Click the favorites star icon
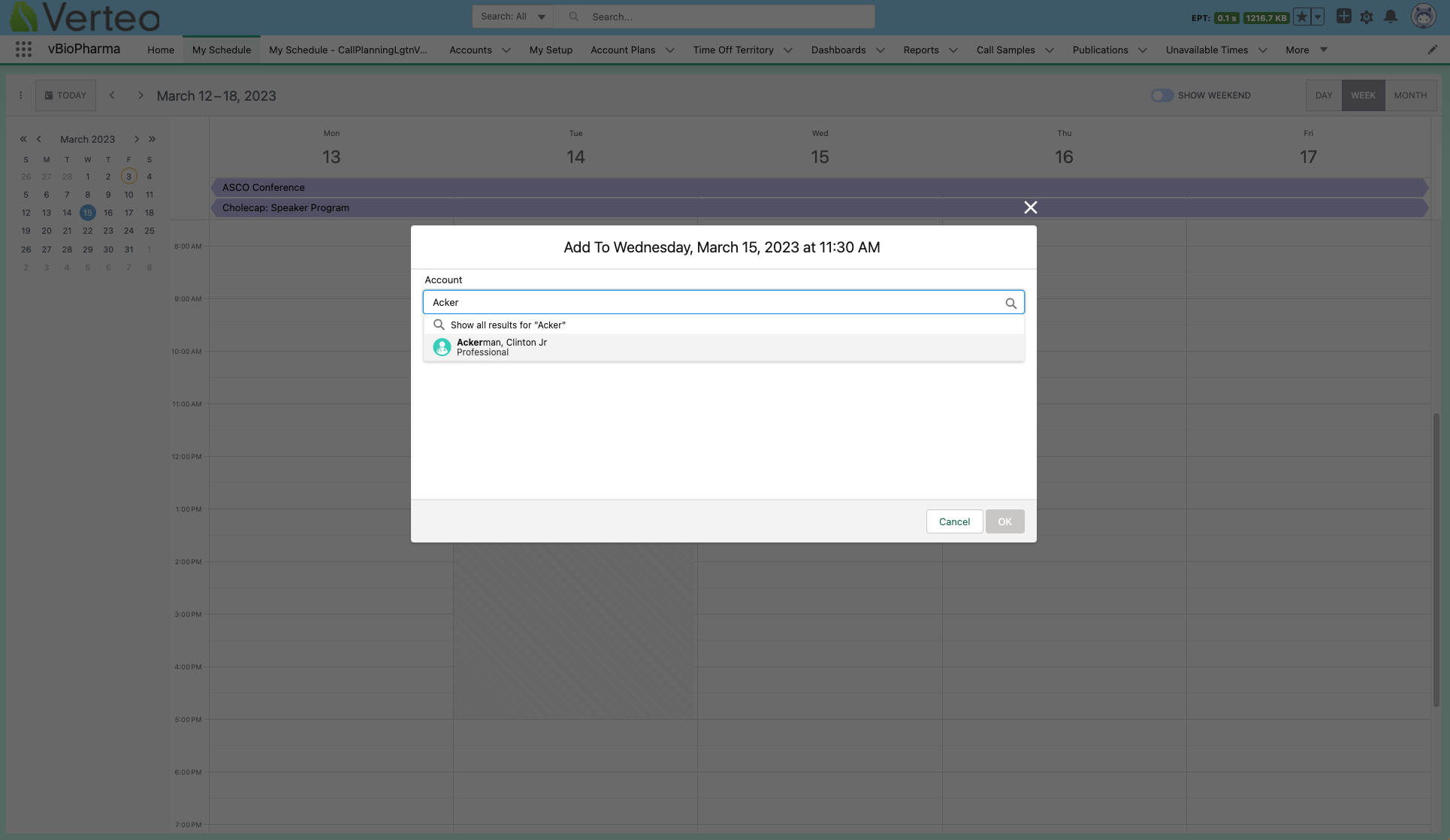The image size is (1450, 840). click(x=1302, y=17)
